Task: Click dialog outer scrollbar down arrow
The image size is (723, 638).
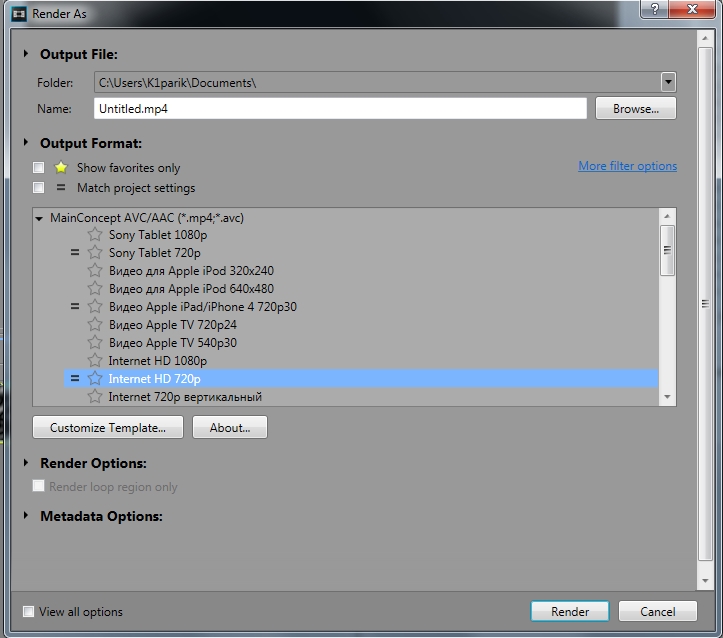Action: [x=705, y=581]
